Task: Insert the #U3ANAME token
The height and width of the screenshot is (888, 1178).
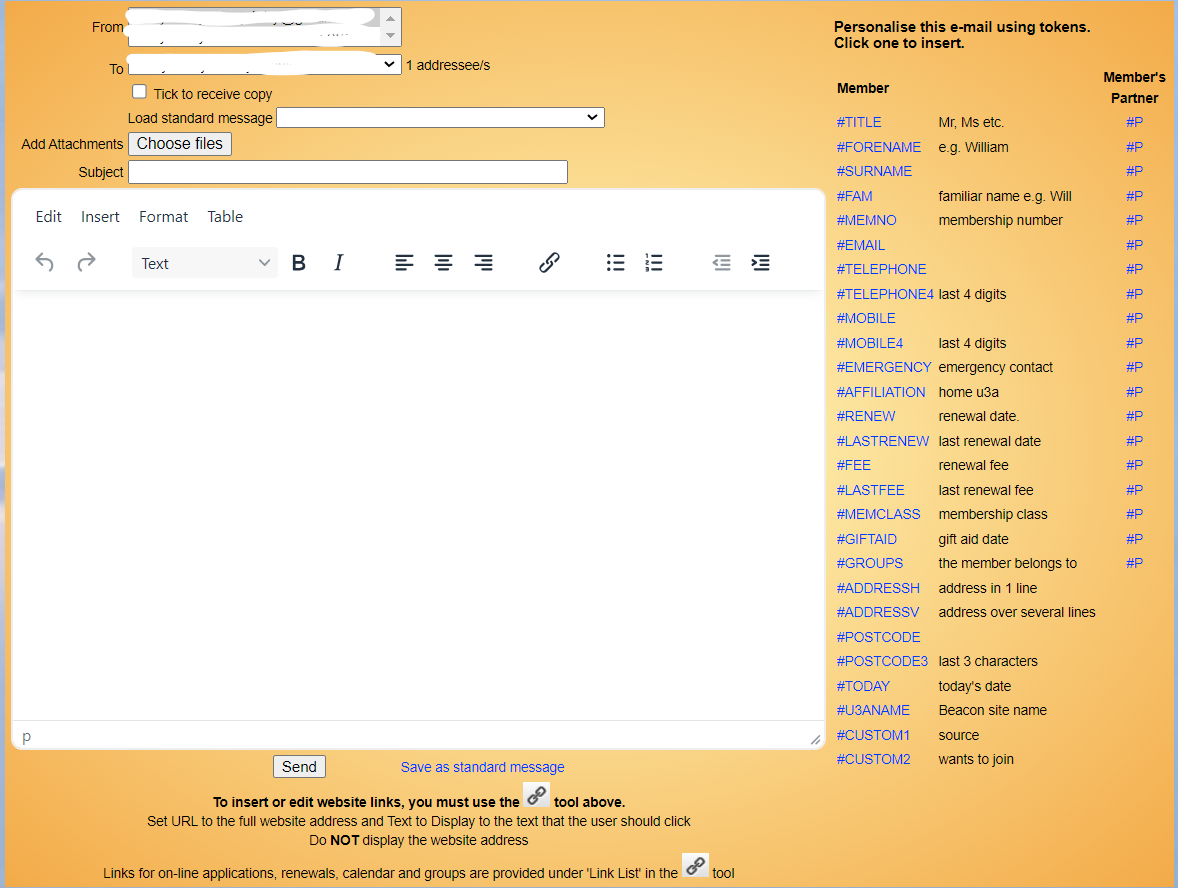Action: 873,710
